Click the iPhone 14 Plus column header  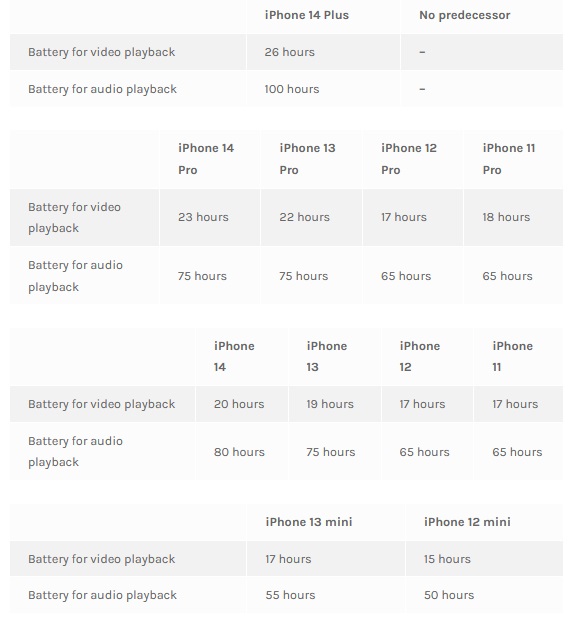[x=306, y=15]
